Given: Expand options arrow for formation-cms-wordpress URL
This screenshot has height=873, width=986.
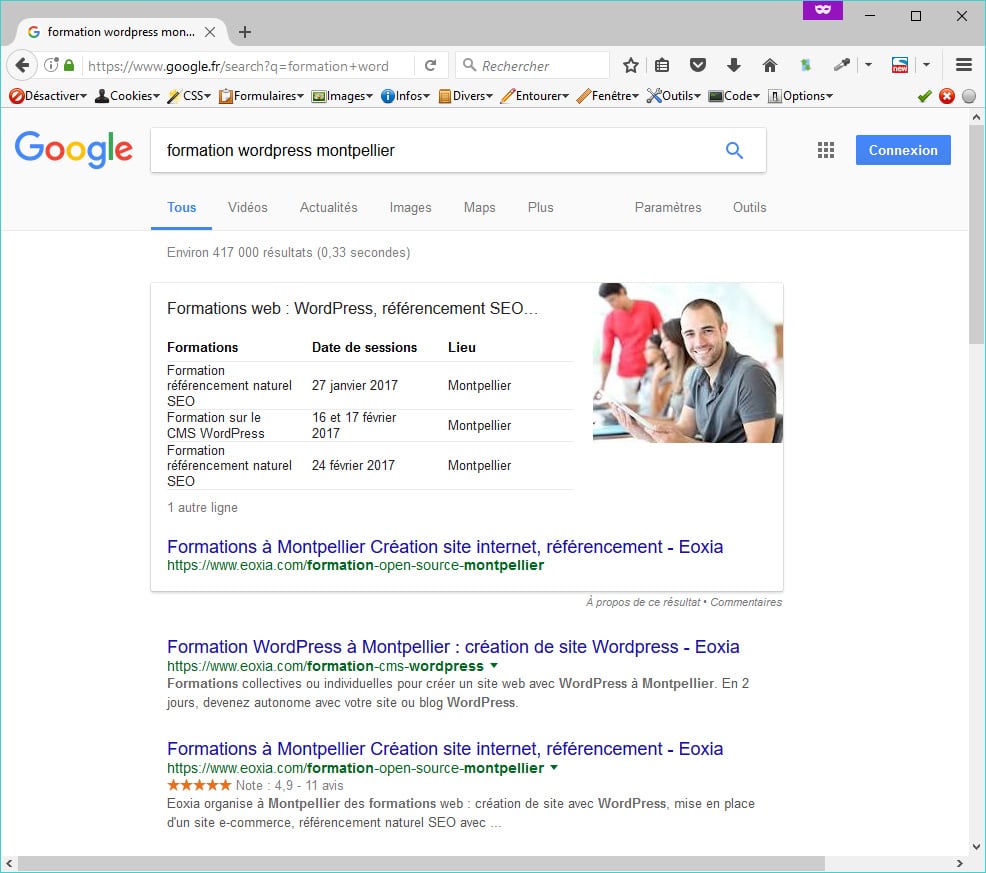Looking at the screenshot, I should pyautogui.click(x=494, y=665).
